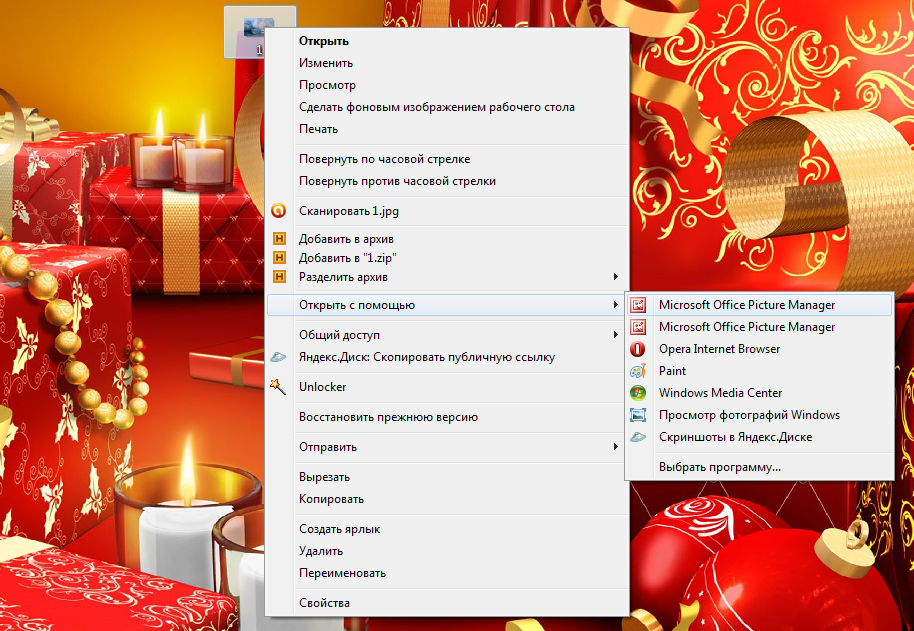Click the Просмотр фотографий Windows icon
This screenshot has height=631, width=914.
tap(638, 415)
